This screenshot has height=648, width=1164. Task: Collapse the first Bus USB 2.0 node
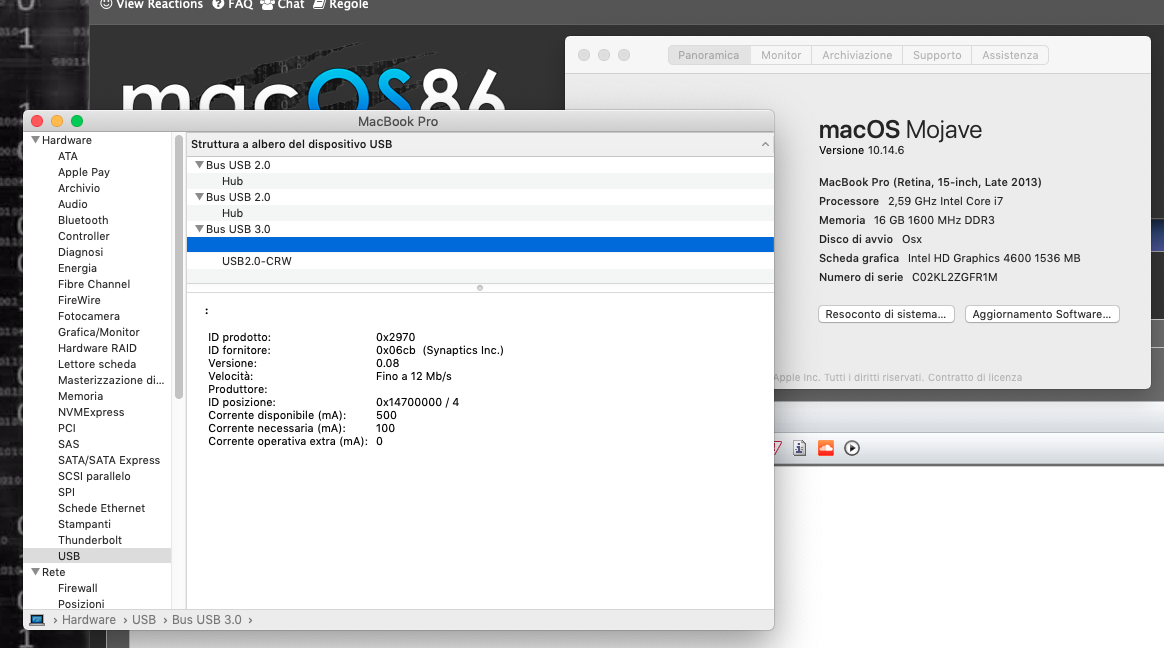tap(199, 165)
